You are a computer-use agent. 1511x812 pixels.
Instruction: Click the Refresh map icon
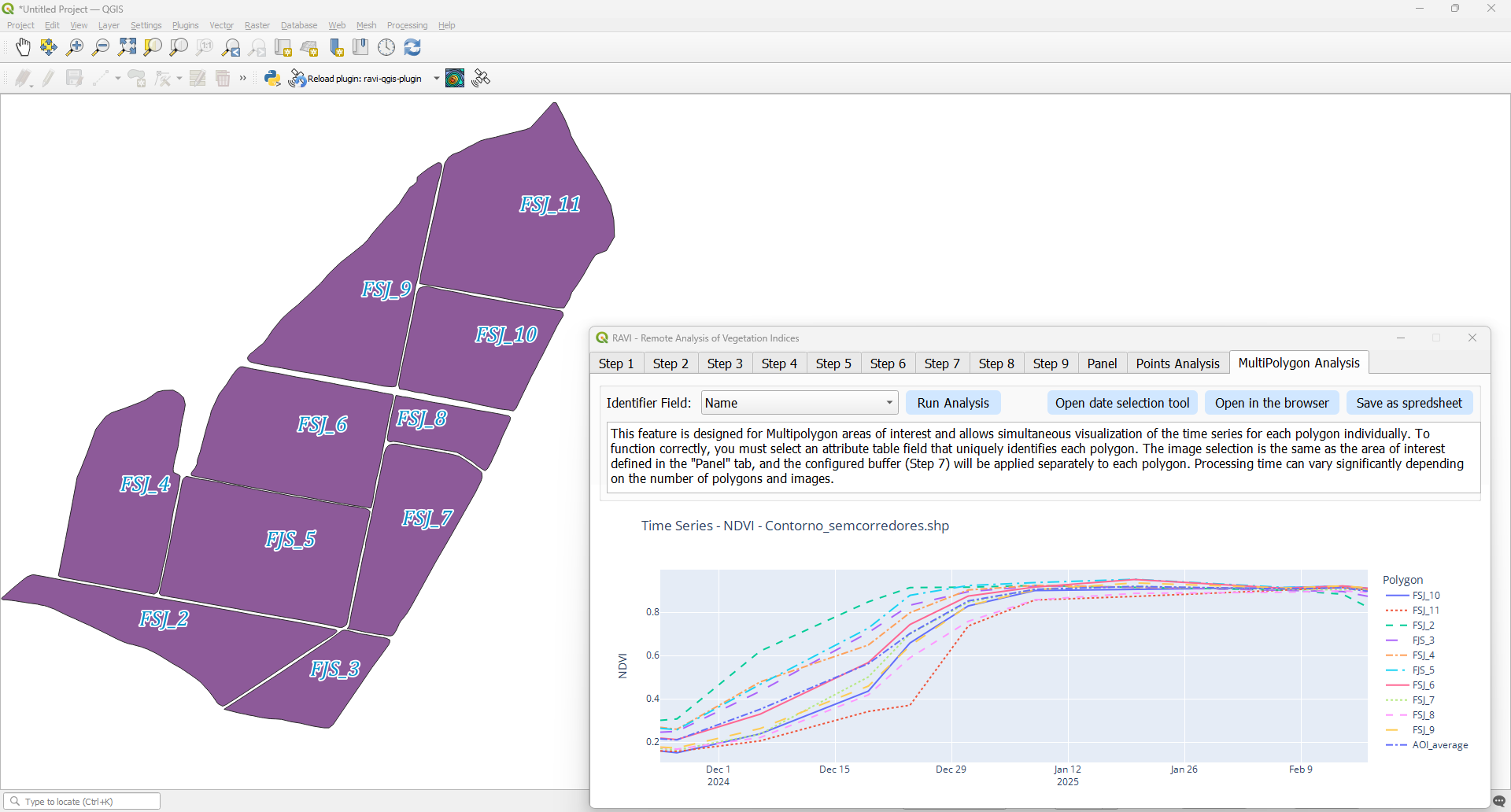click(x=412, y=48)
